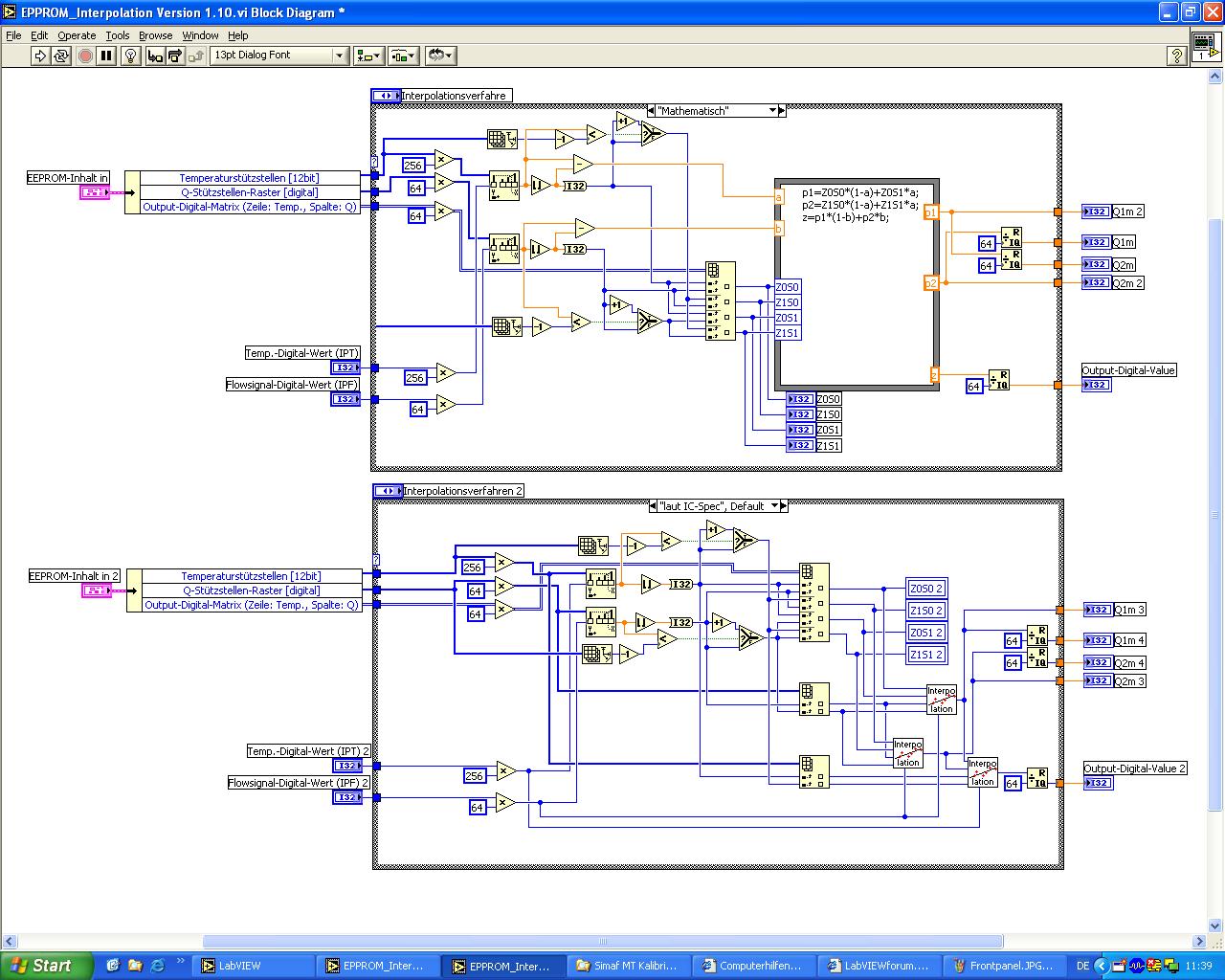Screen dimensions: 1225x980
Task: Click the formula node expression text
Action: tap(858, 205)
